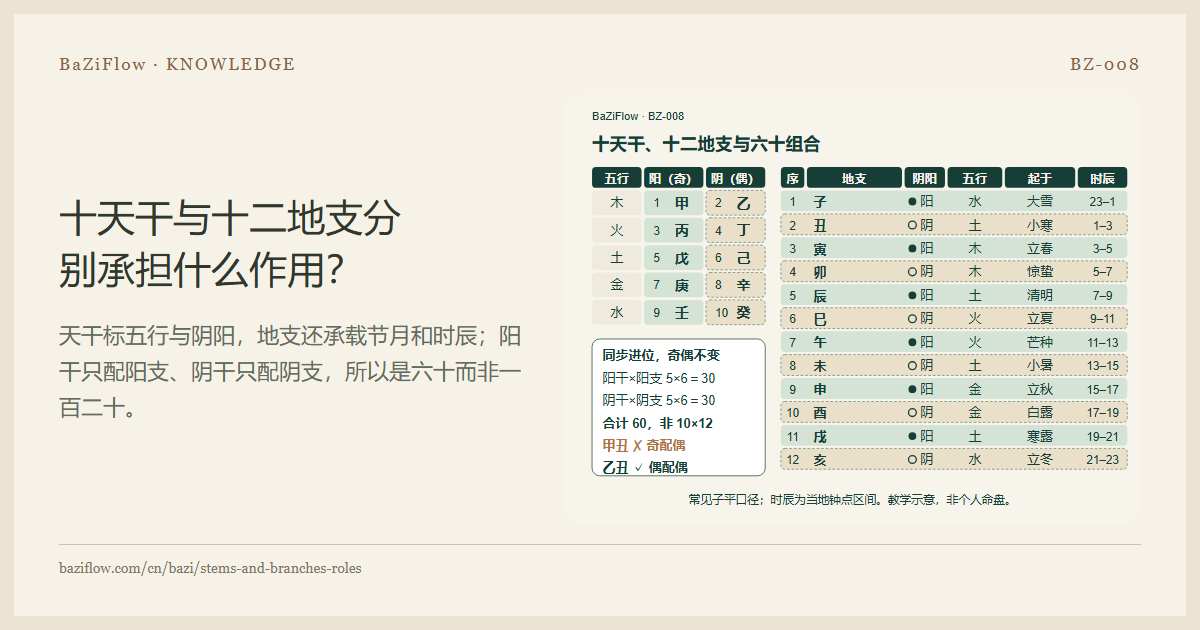Select the summary paragraph starting 天干标五行与阴阳
The height and width of the screenshot is (630, 1200).
[290, 371]
